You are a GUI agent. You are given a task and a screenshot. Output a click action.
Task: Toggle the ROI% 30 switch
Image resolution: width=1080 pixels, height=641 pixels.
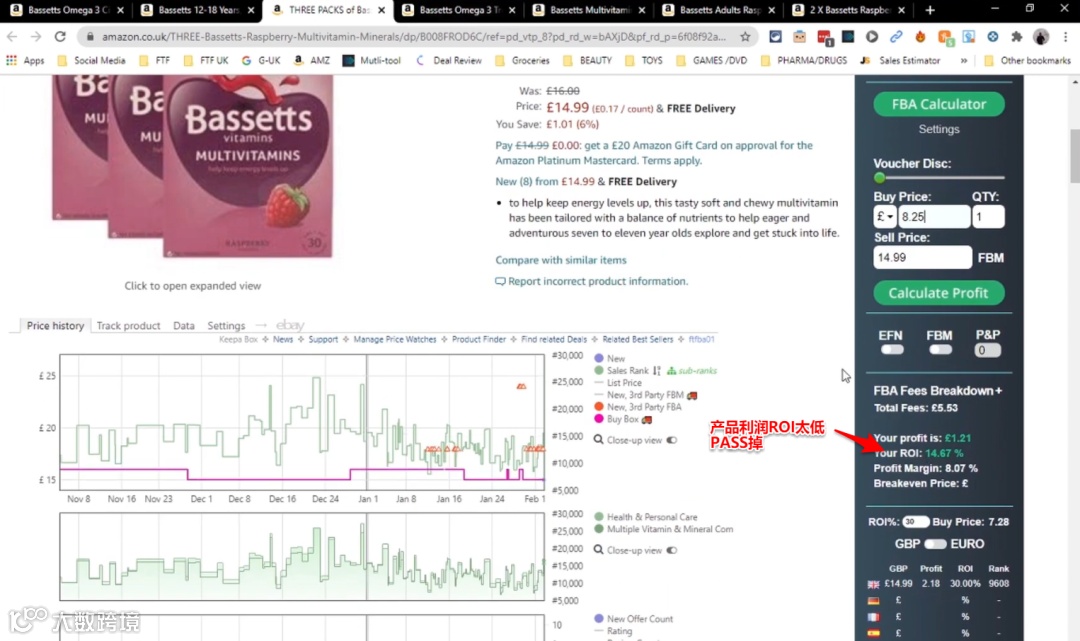[x=915, y=522]
